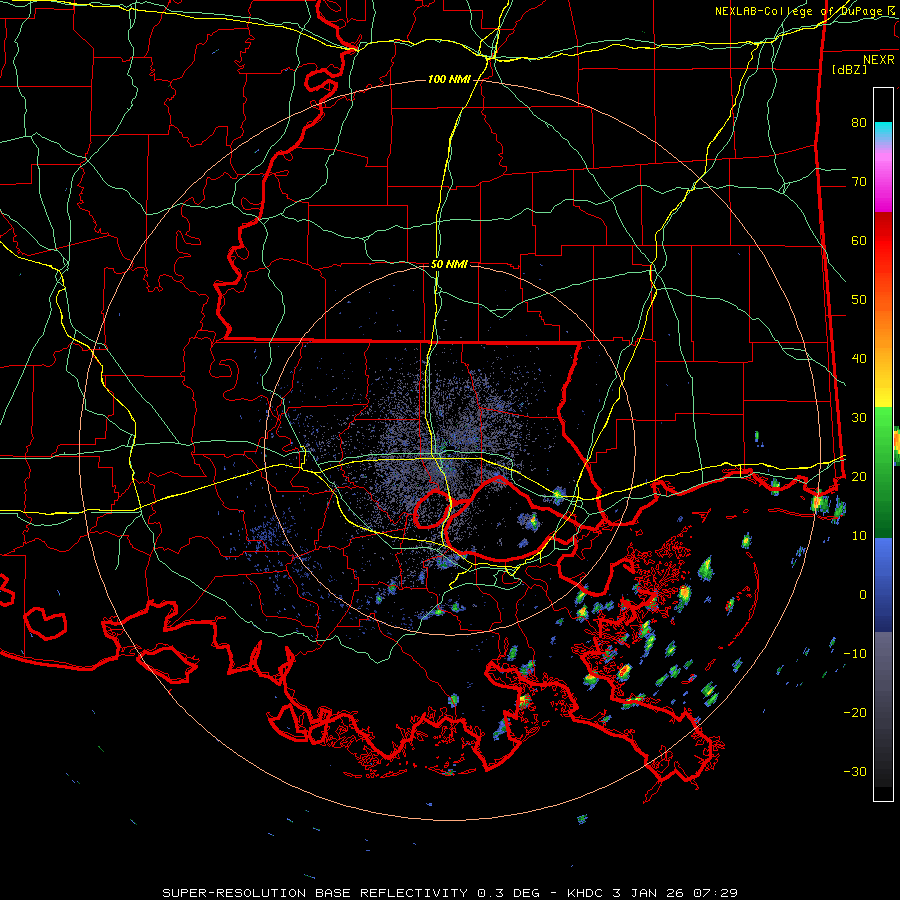Click the '100 NMI' range ring label

[448, 79]
